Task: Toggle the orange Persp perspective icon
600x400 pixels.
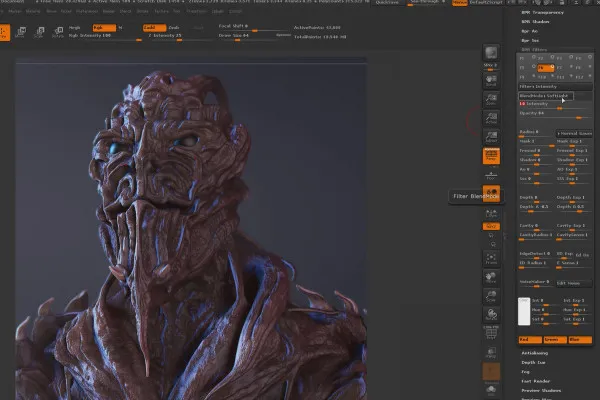Action: (491, 156)
